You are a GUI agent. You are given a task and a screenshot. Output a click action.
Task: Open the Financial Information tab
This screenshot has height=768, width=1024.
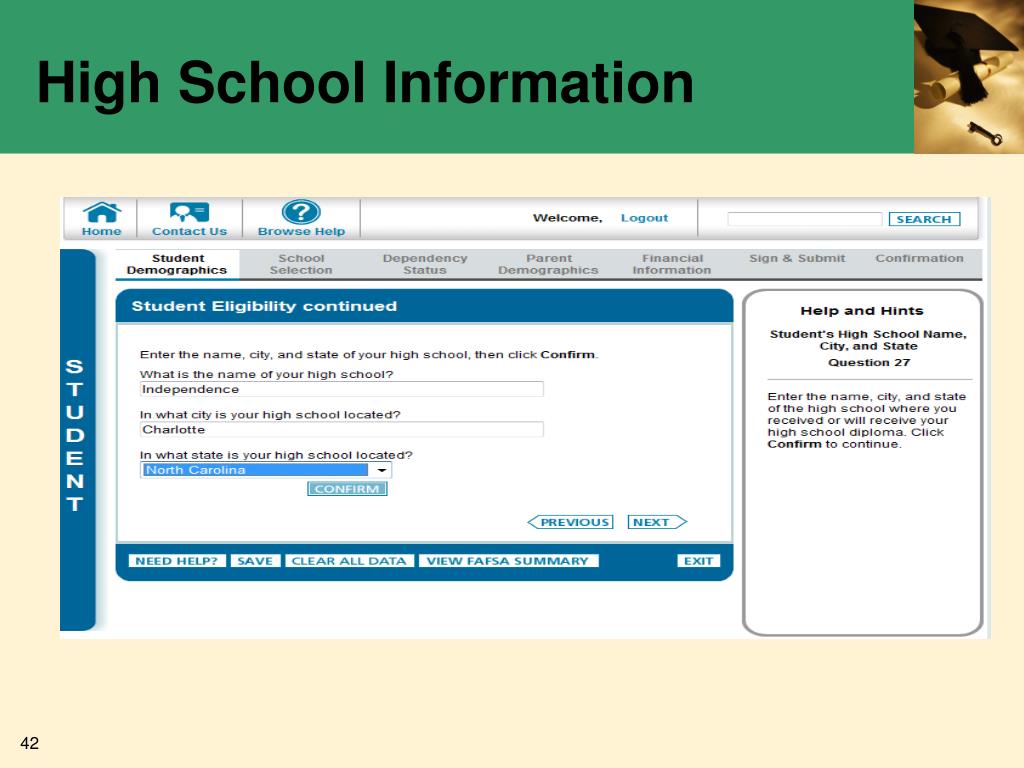point(672,264)
